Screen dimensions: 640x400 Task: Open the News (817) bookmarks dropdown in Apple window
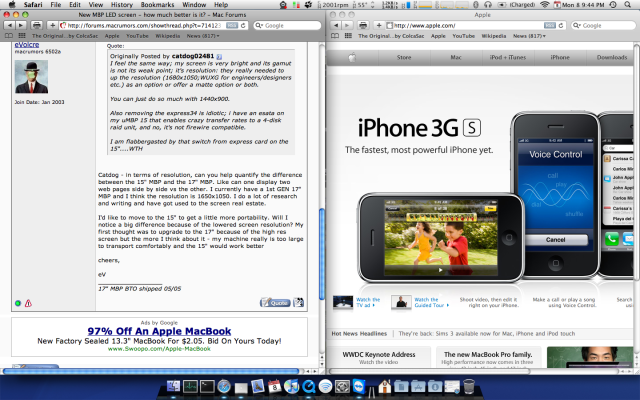point(529,36)
